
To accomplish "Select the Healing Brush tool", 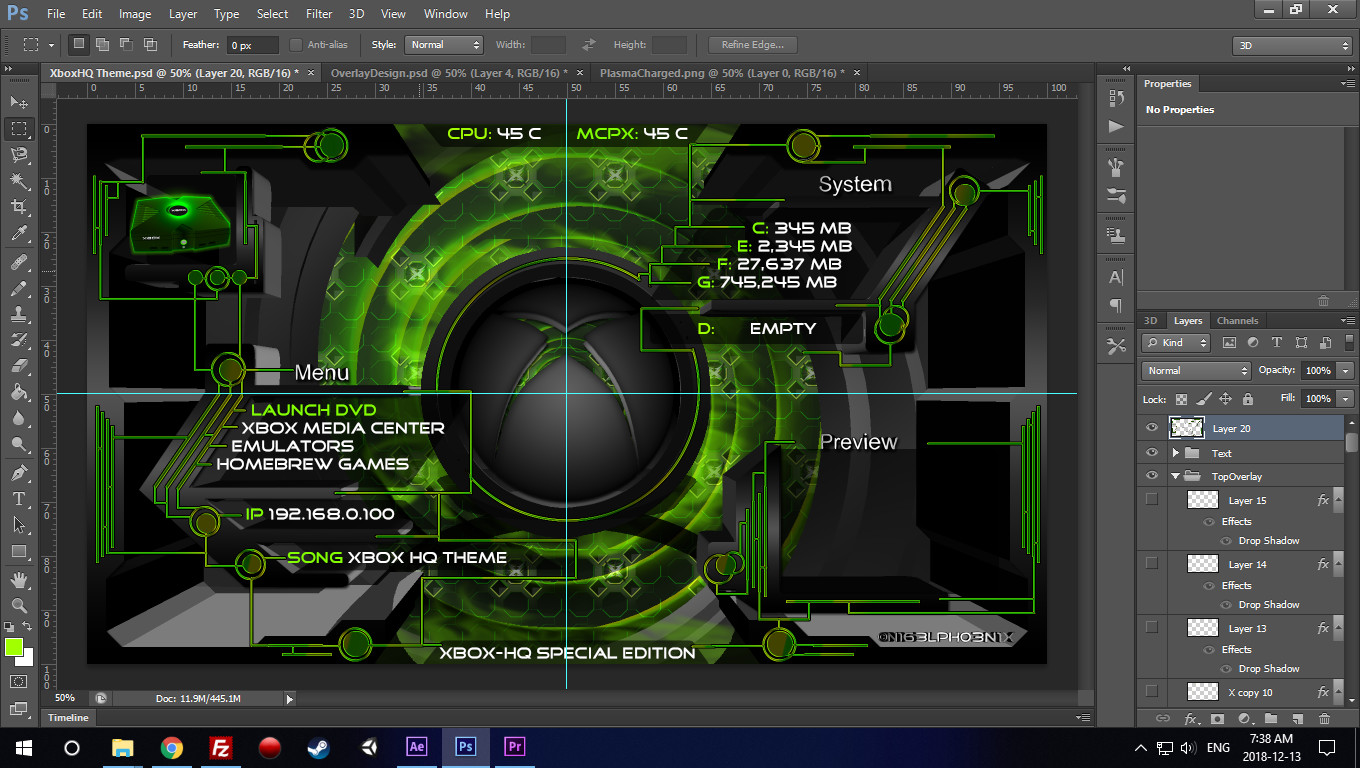I will tap(19, 262).
